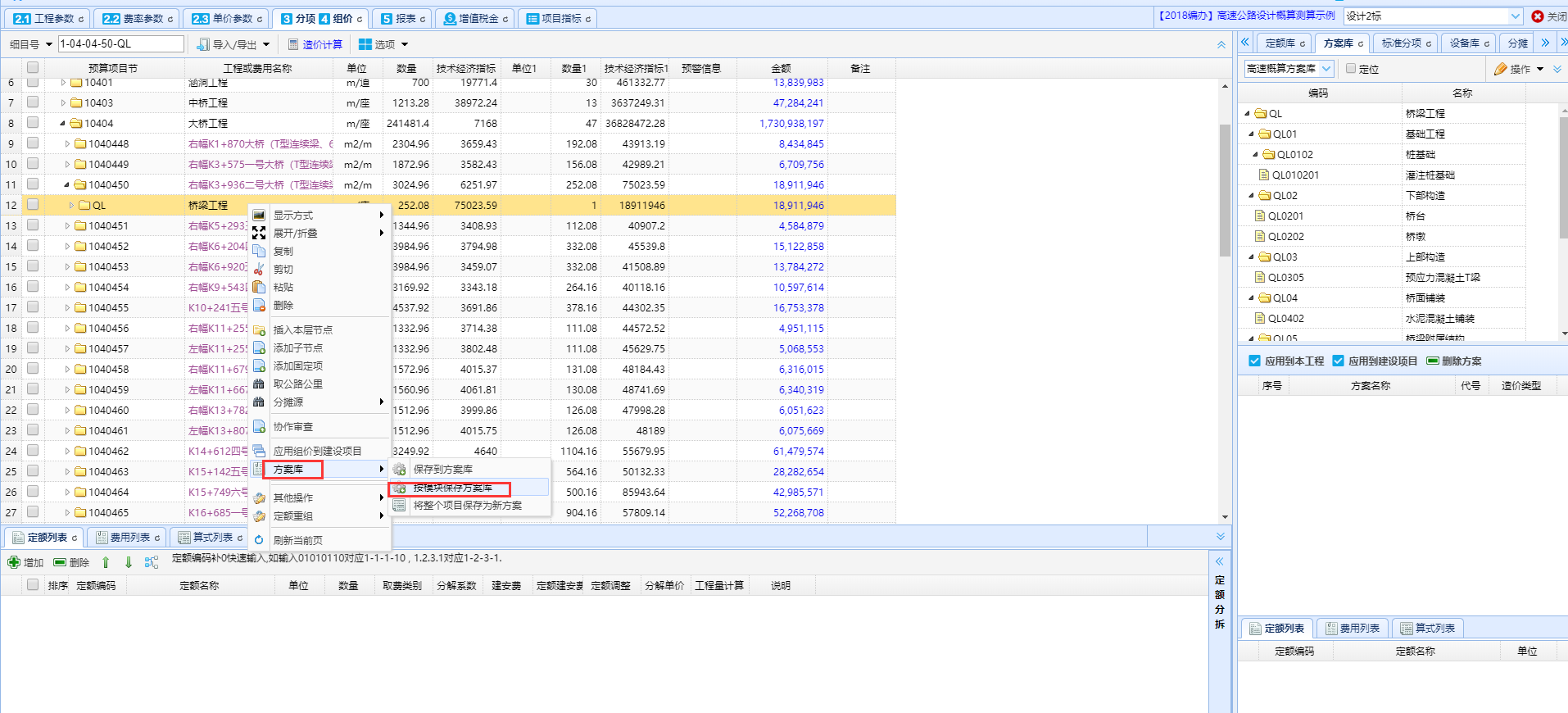Choose 按模块保存方案库 menu item
The image size is (1568, 713).
pyautogui.click(x=469, y=488)
